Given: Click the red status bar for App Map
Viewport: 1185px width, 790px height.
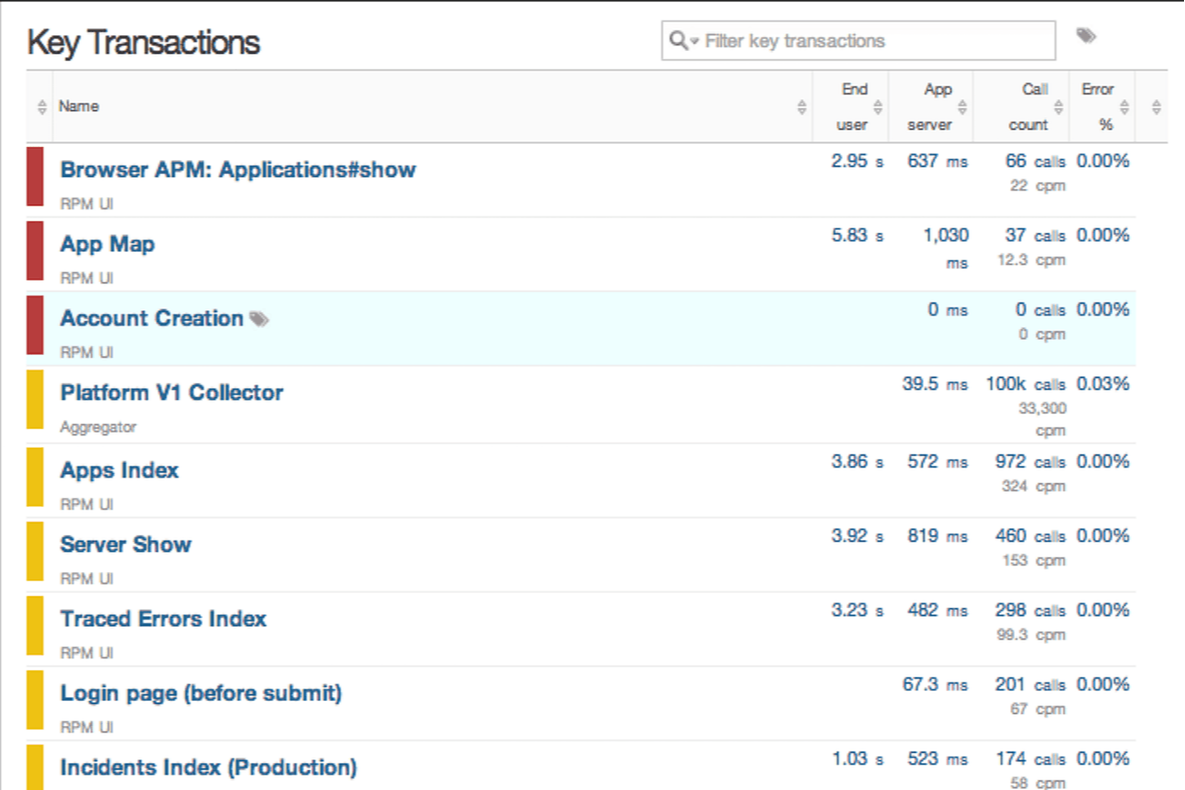Looking at the screenshot, I should tap(35, 251).
